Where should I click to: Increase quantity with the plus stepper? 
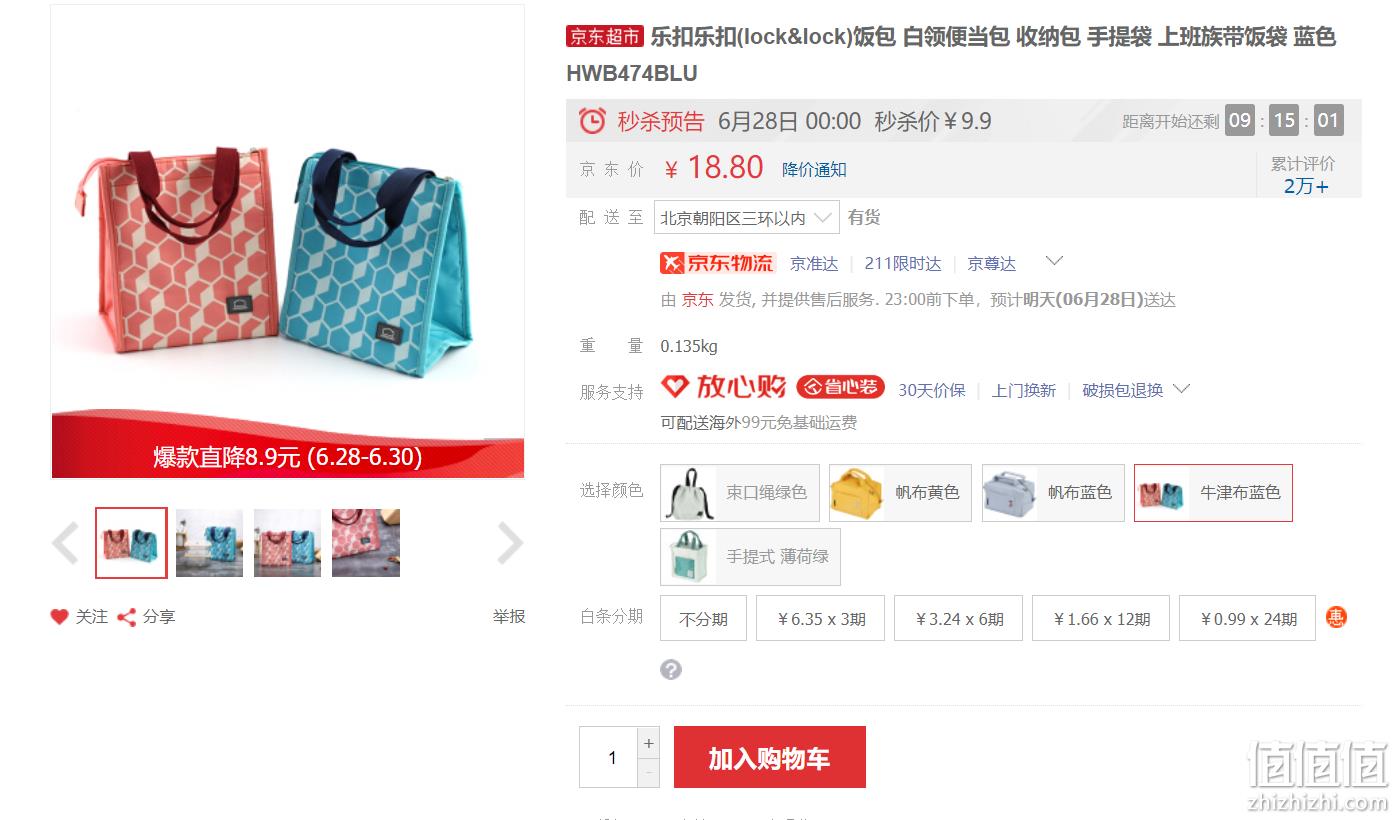coord(649,743)
